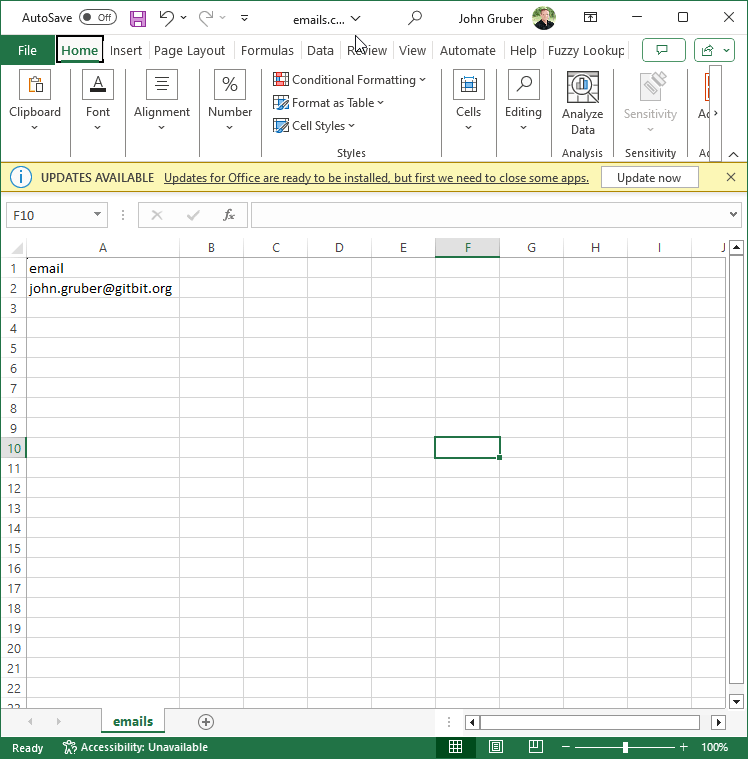Open Cell Styles gallery

tap(314, 126)
